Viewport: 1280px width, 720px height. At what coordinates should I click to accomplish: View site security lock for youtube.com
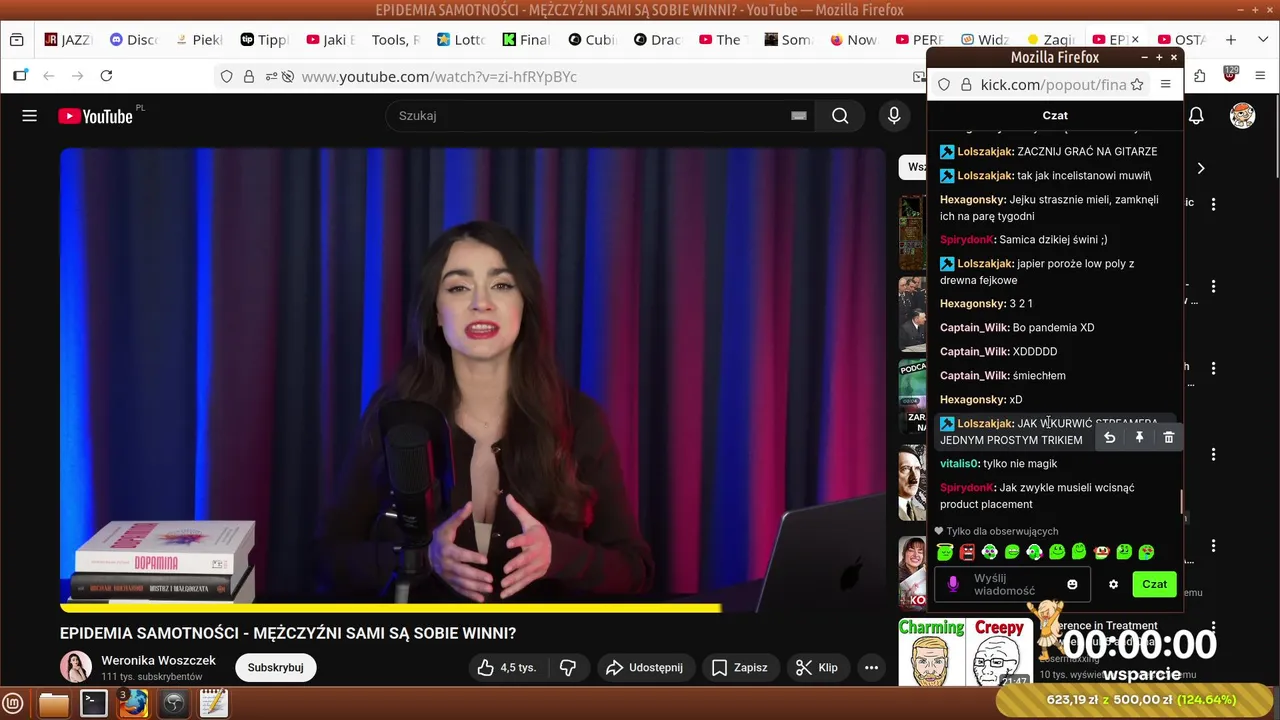[249, 77]
